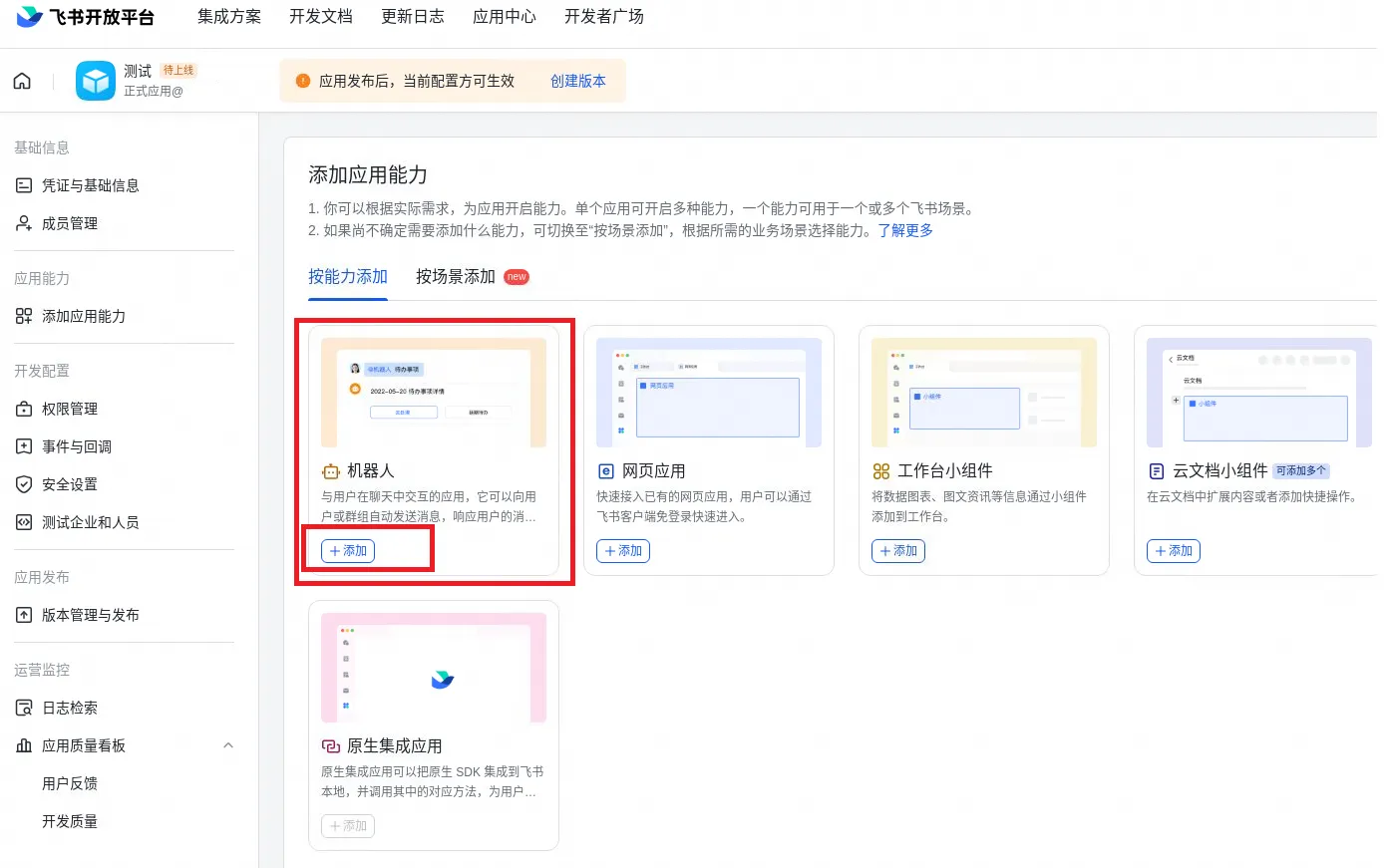
Task: Click the blue cube app icon for 测试
Action: coord(96,81)
